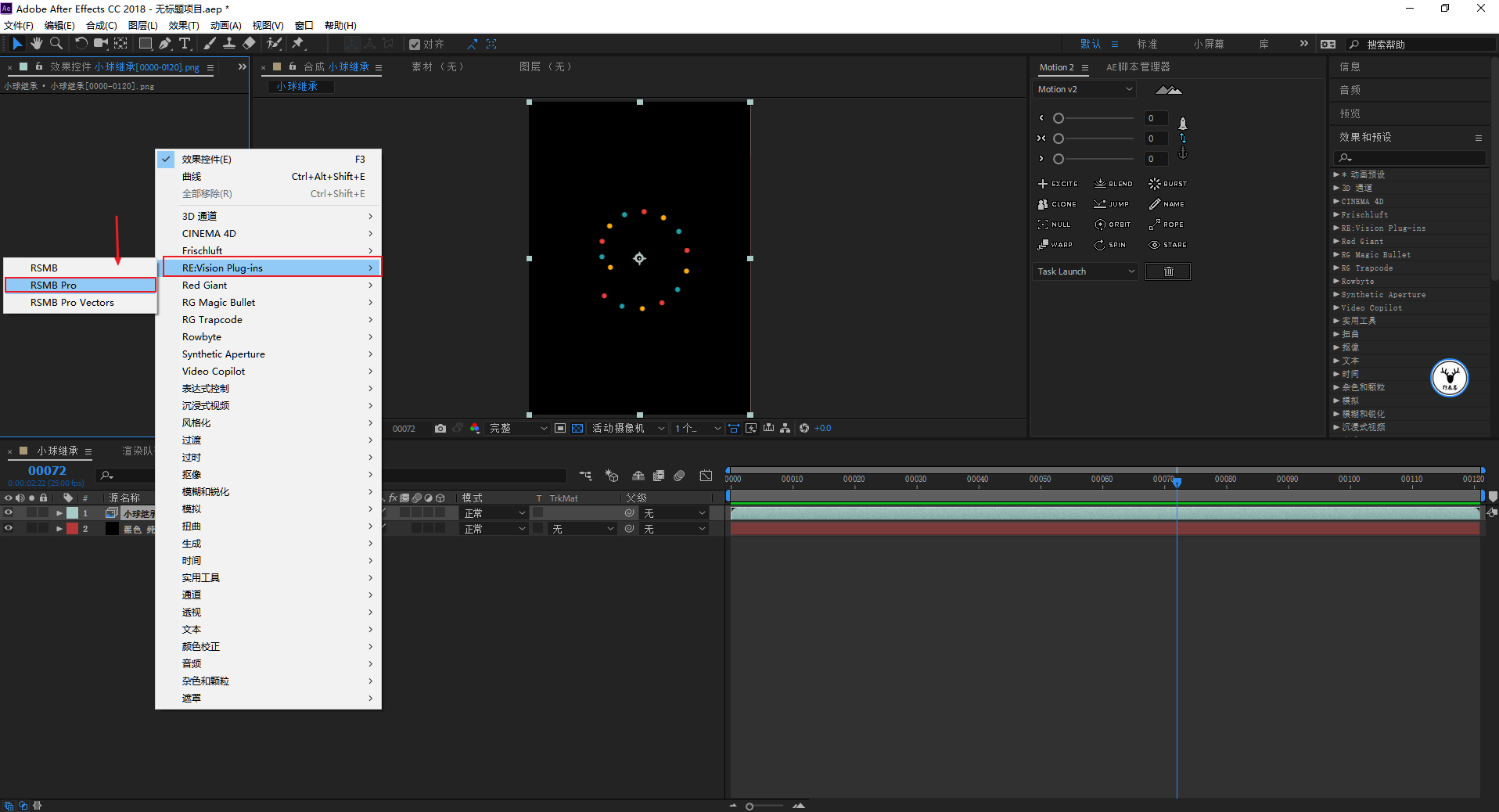Open the Red Giant effects submenu
1499x812 pixels.
(268, 286)
